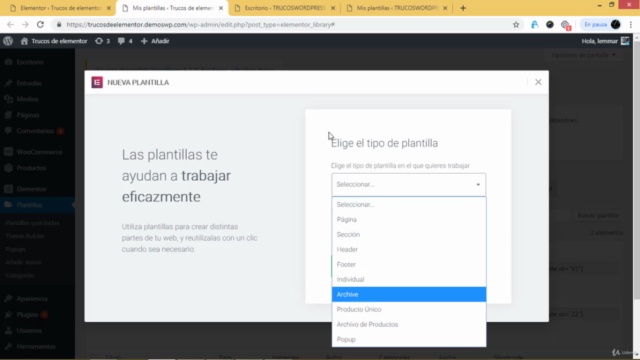Click the blue extension icon in toolbar
Image resolution: width=640 pixels, height=360 pixels.
click(x=535, y=24)
